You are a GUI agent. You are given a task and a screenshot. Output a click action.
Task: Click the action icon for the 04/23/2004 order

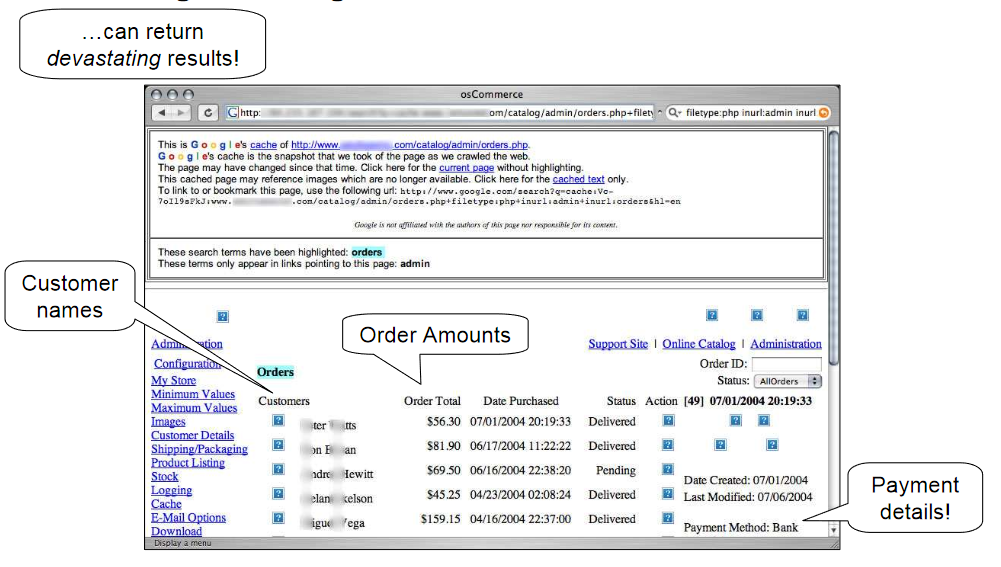(x=668, y=494)
